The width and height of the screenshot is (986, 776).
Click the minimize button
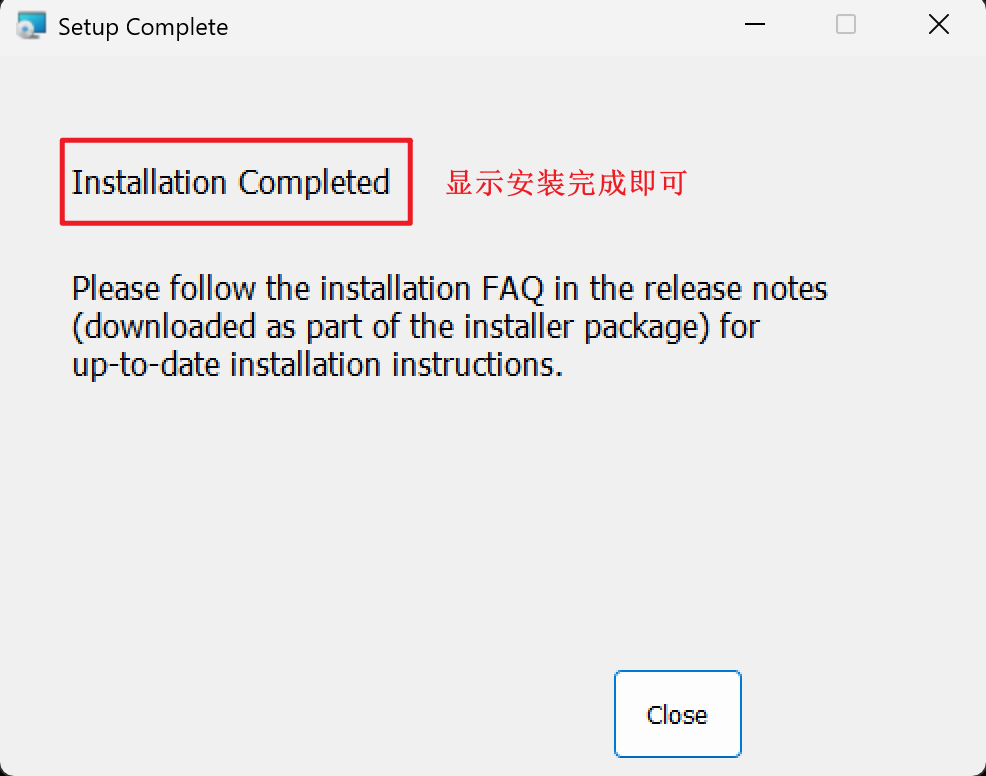[754, 24]
